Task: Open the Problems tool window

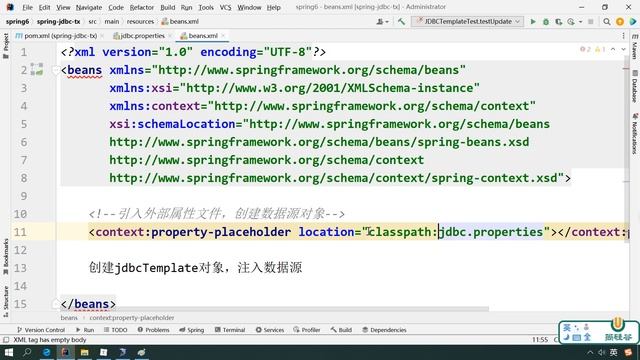Action: pyautogui.click(x=153, y=330)
